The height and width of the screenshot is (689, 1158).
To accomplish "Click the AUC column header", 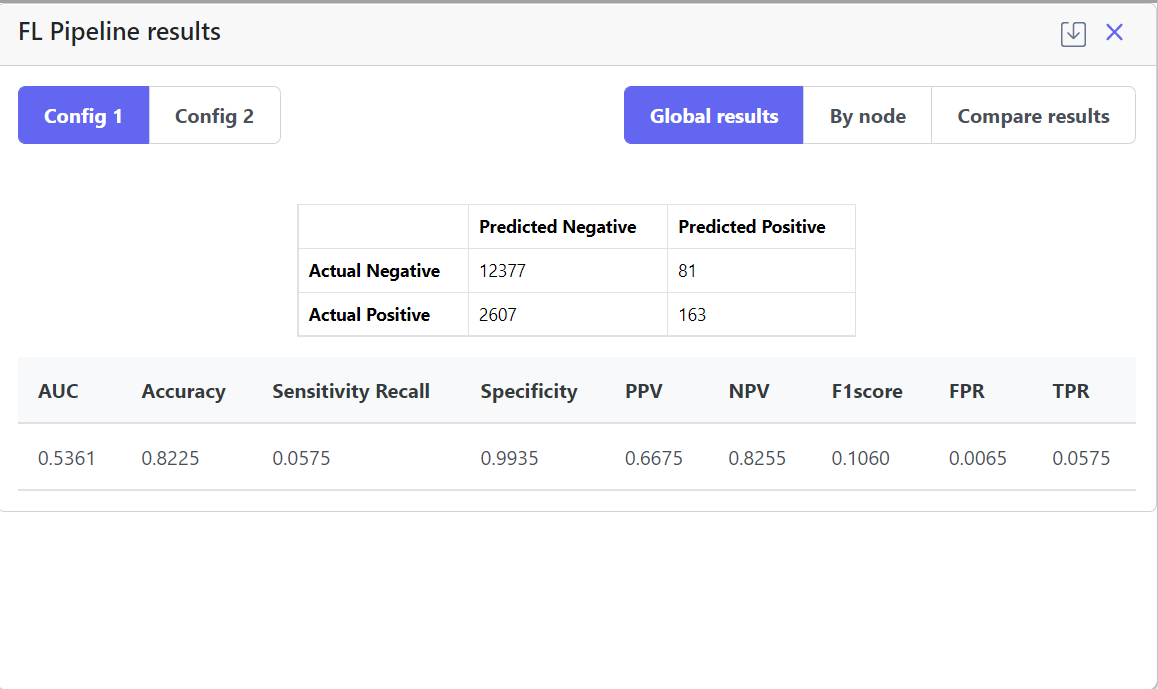I will tap(58, 391).
